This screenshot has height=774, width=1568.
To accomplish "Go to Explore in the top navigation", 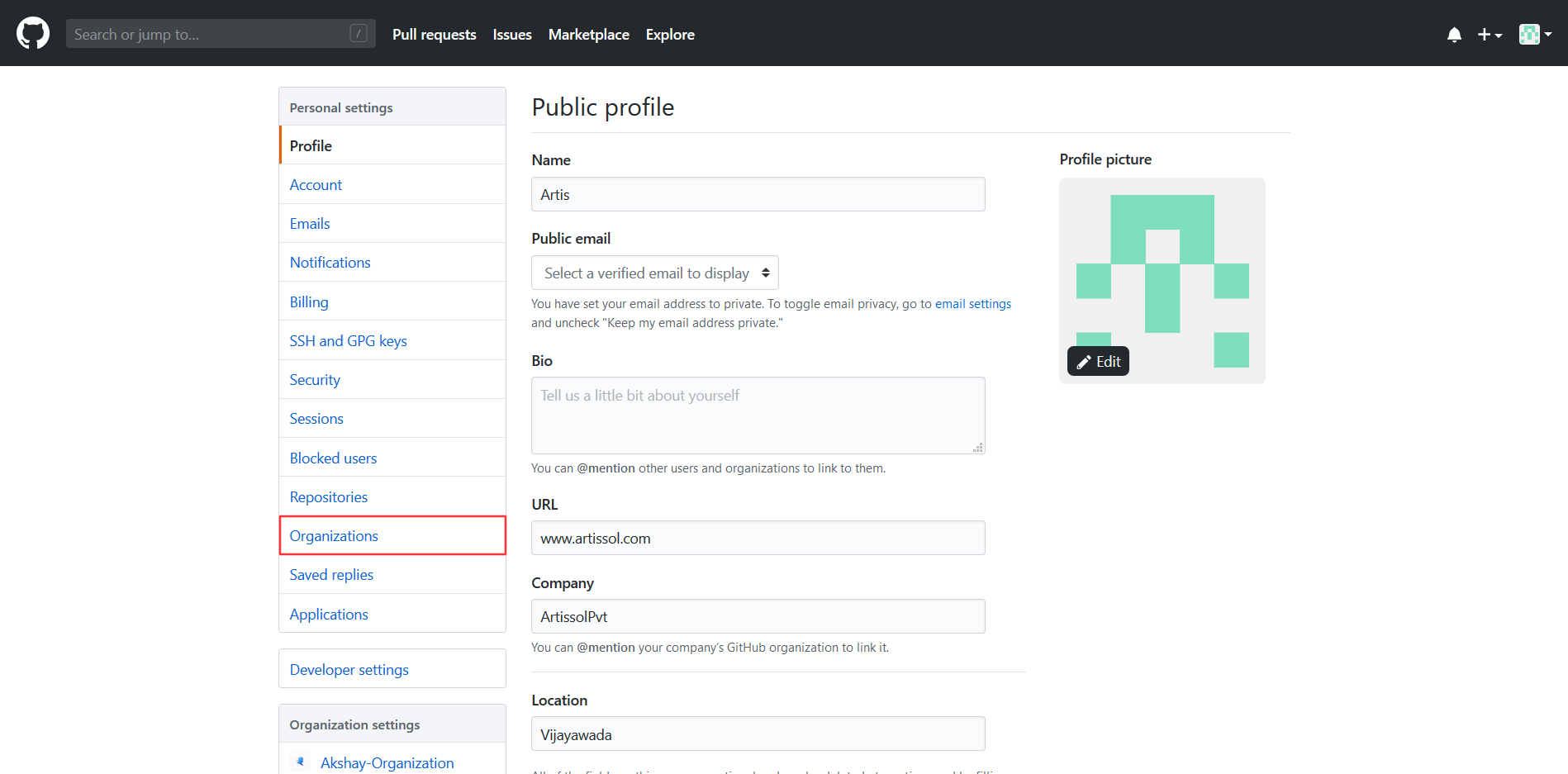I will 670,35.
